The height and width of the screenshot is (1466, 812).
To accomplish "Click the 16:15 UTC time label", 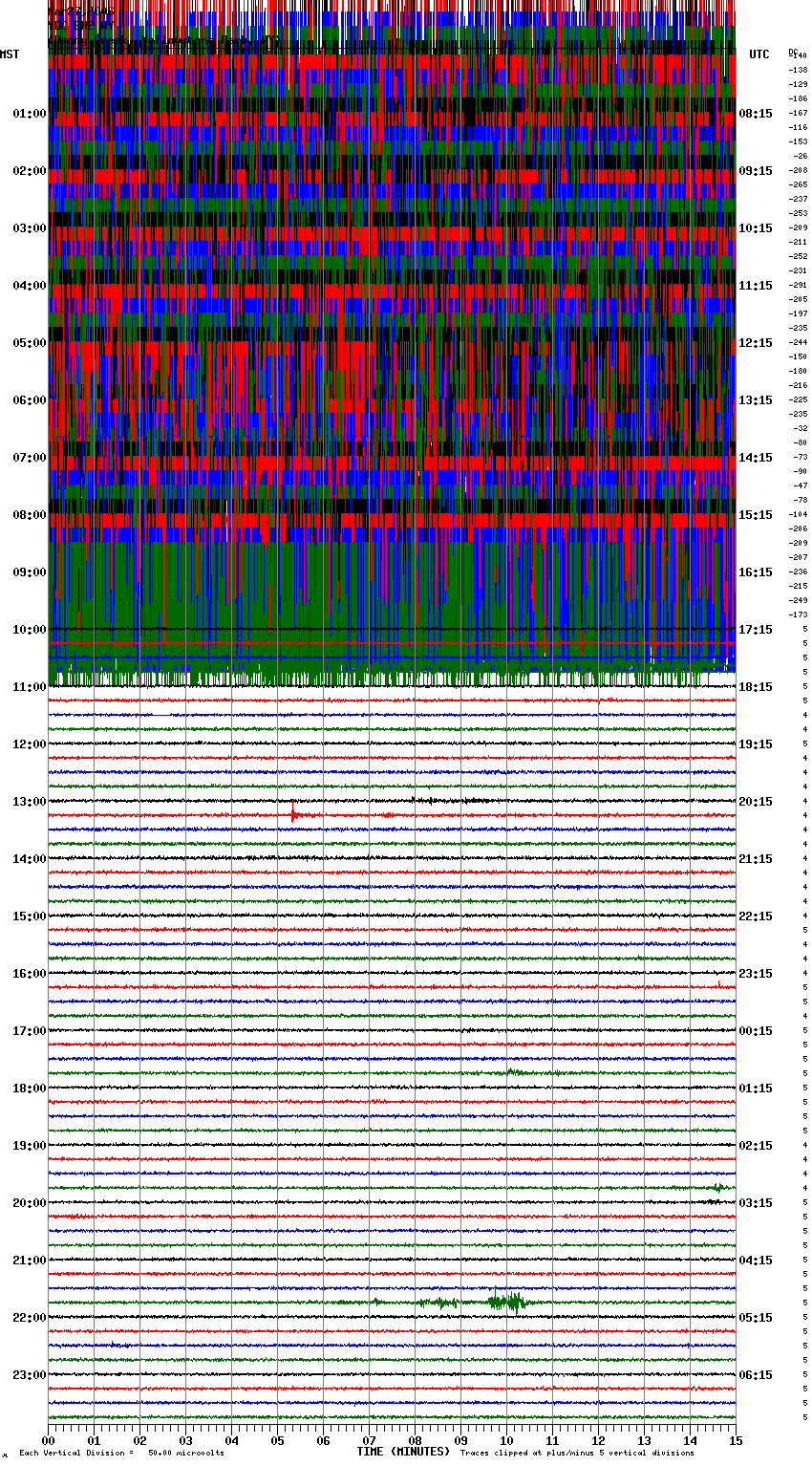I will coord(756,572).
